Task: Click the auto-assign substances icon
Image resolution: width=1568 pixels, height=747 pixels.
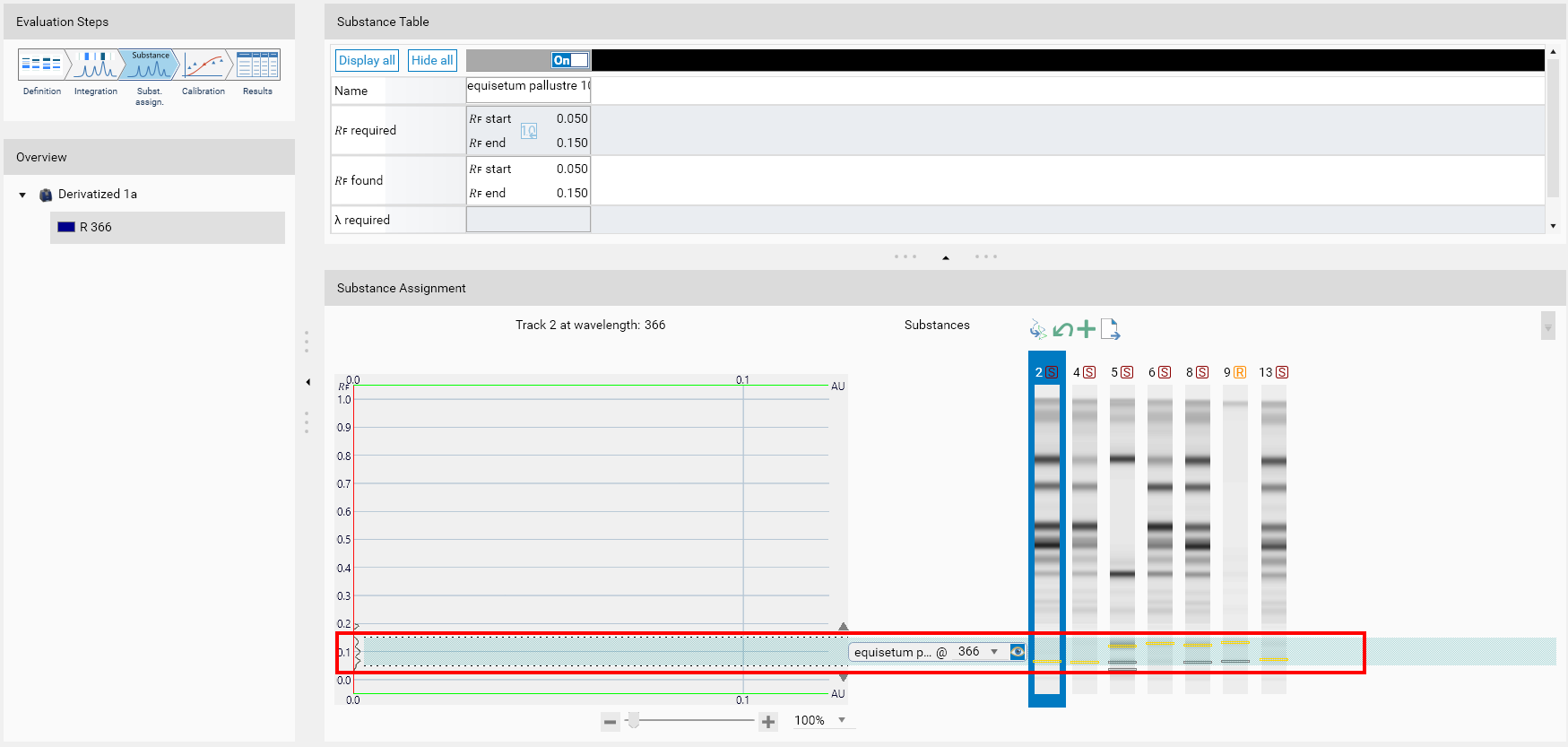Action: (1038, 329)
